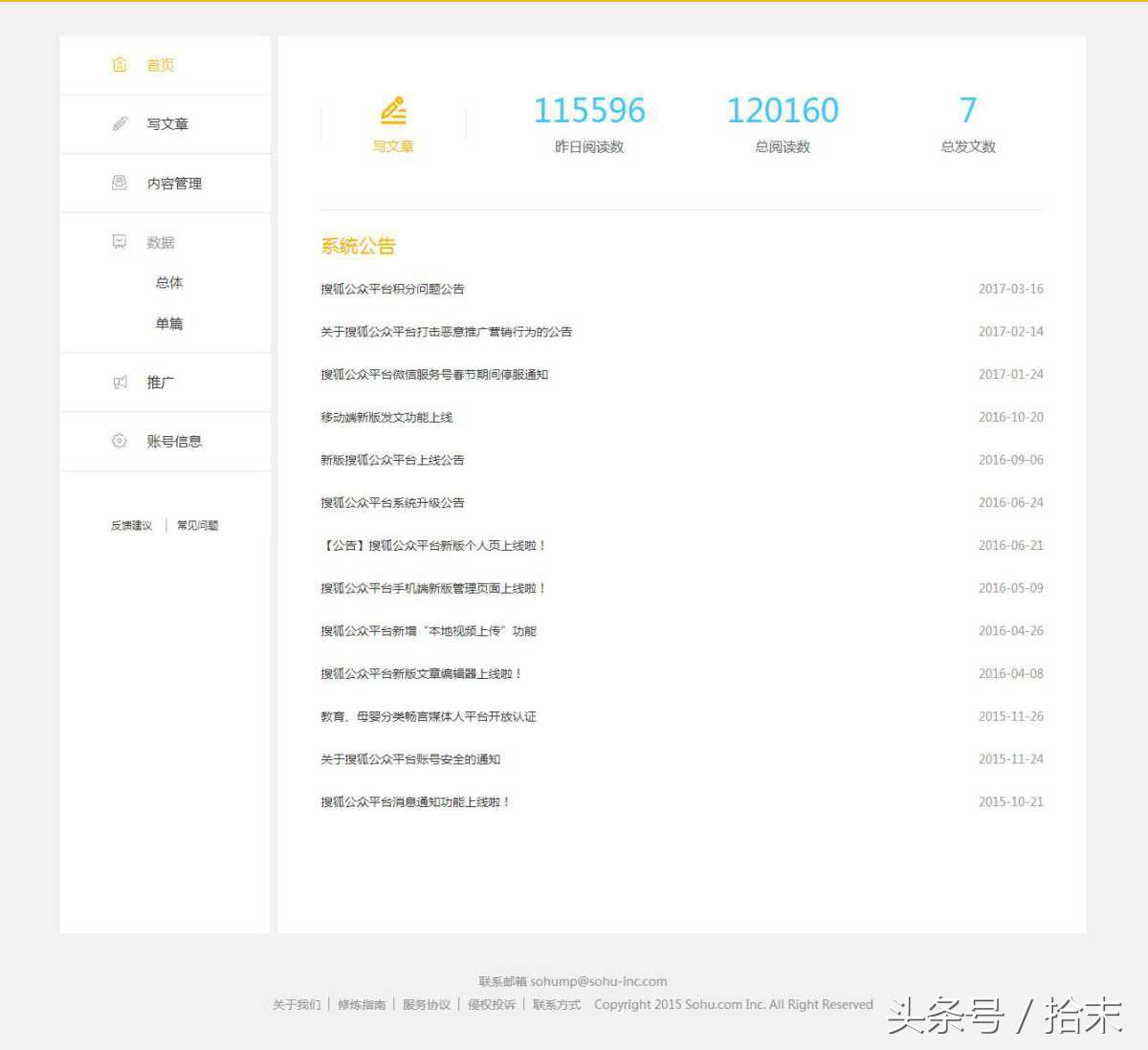
Task: Click the 数据 monitor icon in sidebar
Action: click(119, 241)
